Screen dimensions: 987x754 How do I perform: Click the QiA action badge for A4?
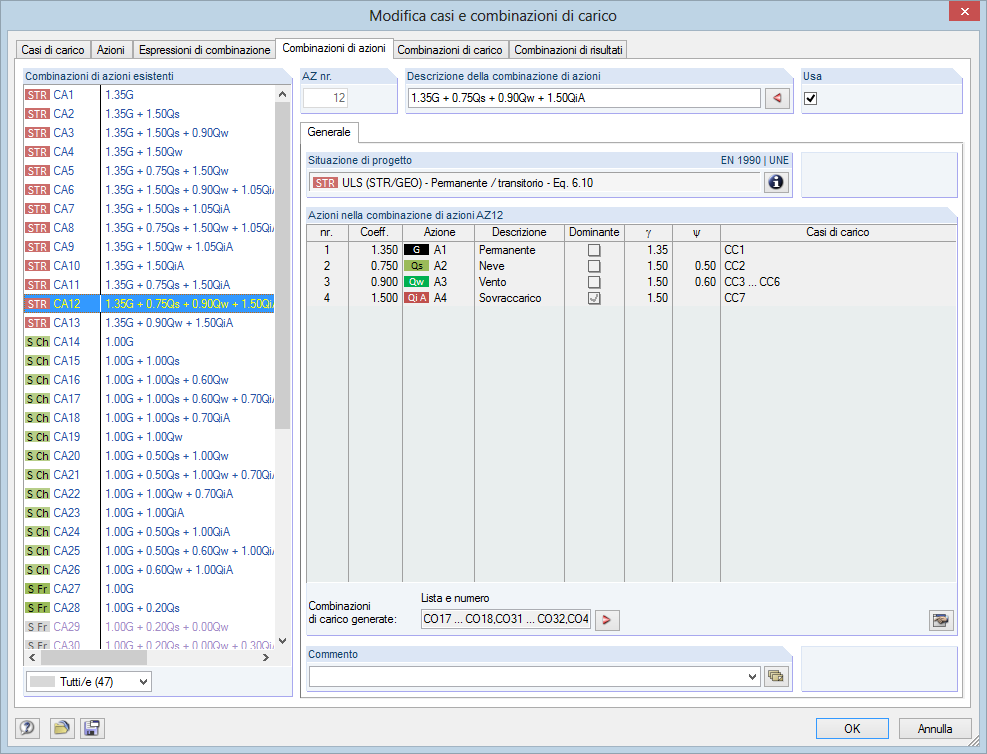coord(416,298)
